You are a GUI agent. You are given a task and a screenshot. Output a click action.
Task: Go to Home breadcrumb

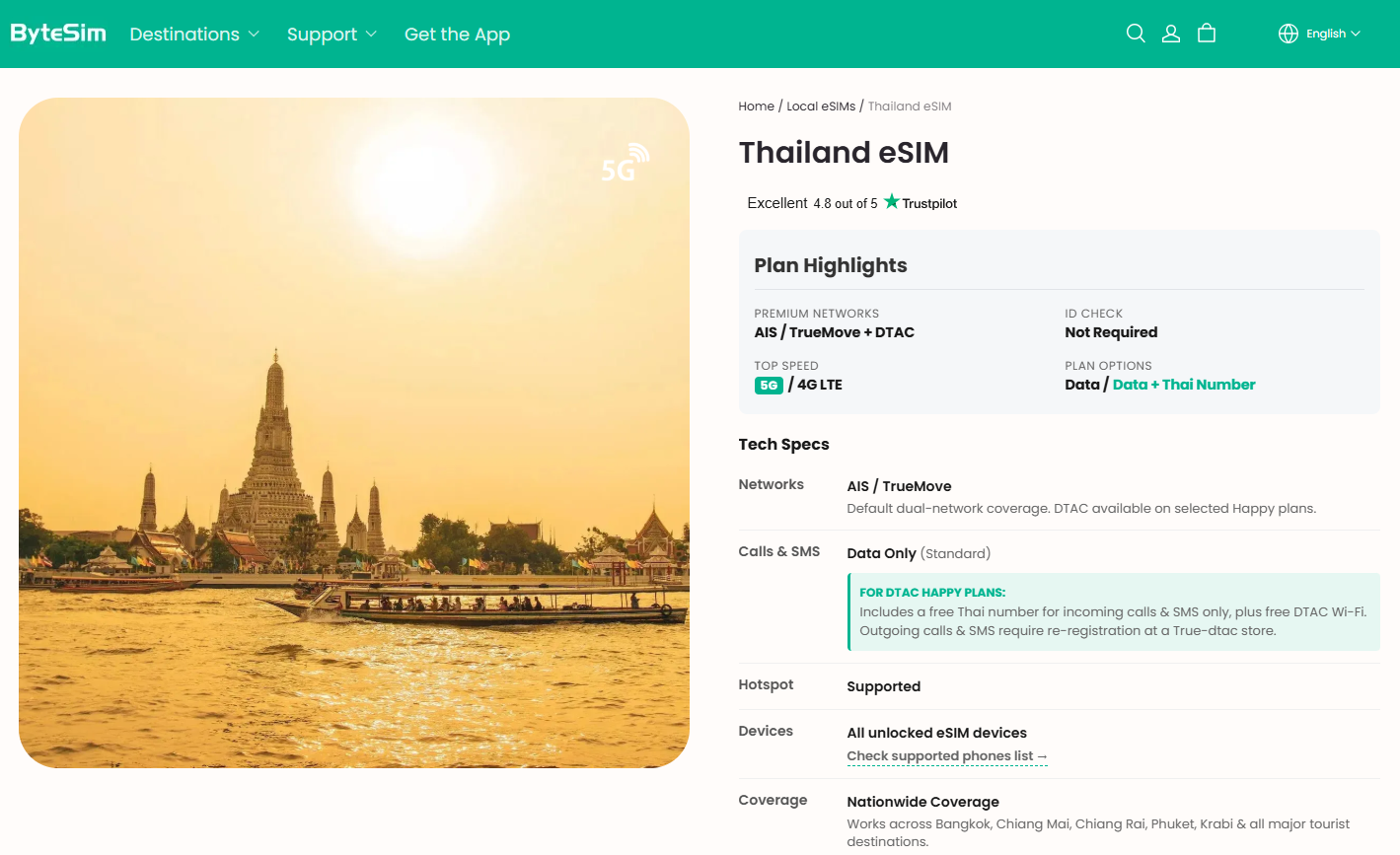click(756, 107)
